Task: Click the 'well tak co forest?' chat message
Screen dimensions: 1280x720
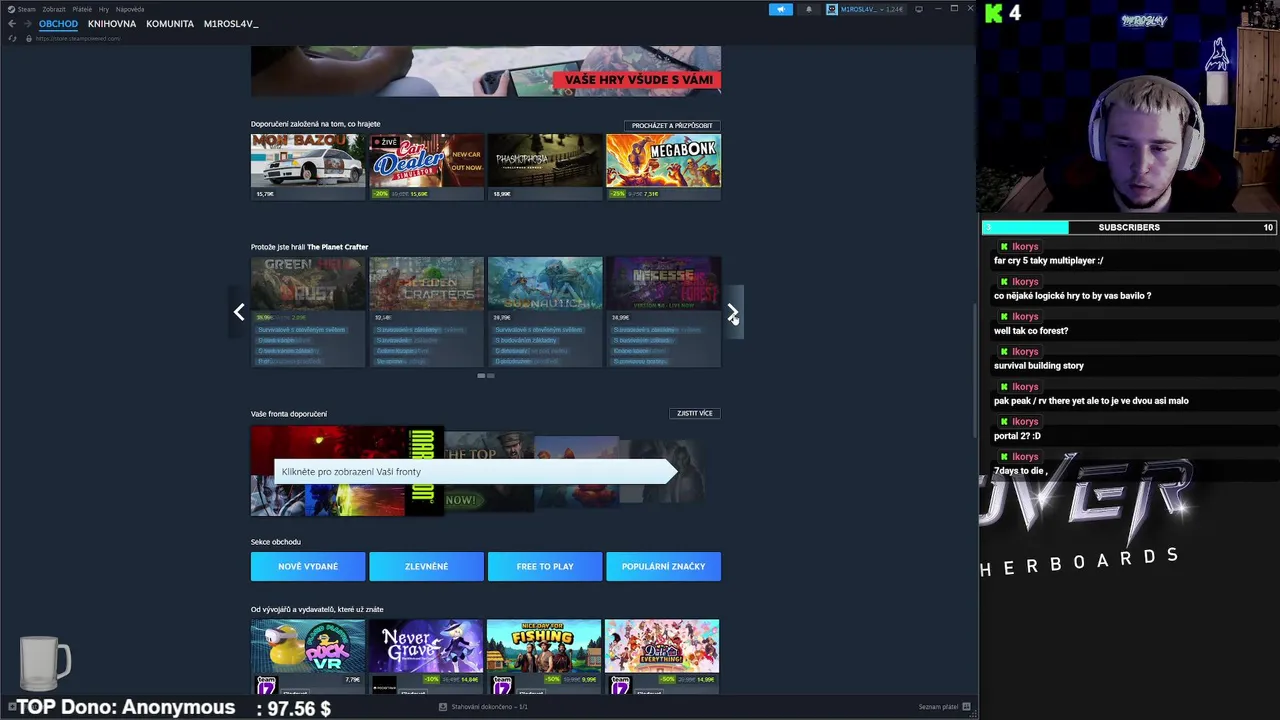Action: point(1031,331)
